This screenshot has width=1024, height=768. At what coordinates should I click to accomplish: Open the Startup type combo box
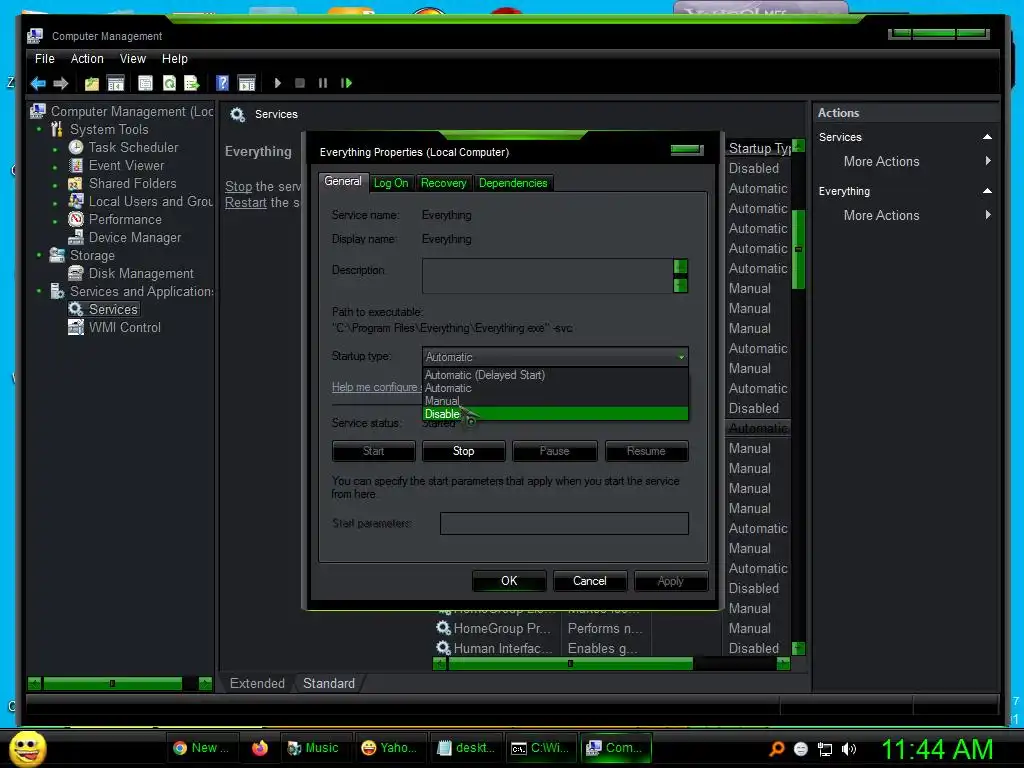(x=555, y=357)
